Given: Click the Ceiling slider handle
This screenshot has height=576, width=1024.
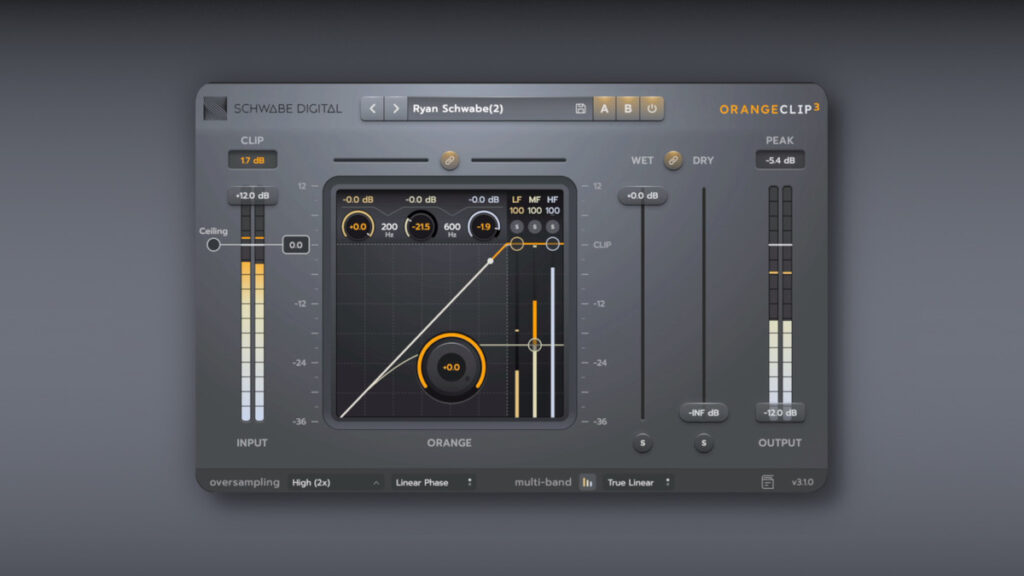Looking at the screenshot, I should 213,243.
